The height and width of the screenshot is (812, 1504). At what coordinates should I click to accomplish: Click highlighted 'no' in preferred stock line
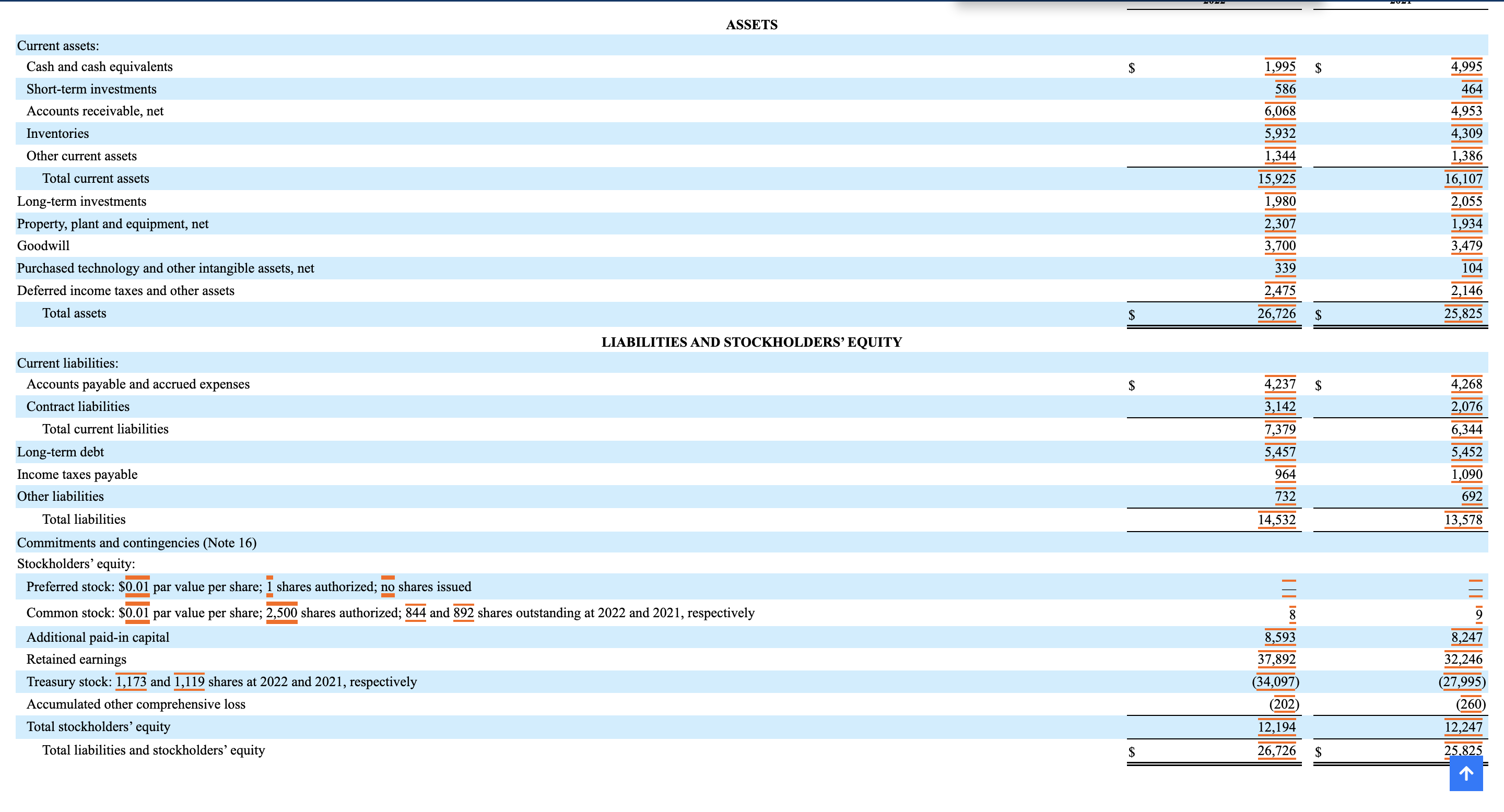(387, 586)
